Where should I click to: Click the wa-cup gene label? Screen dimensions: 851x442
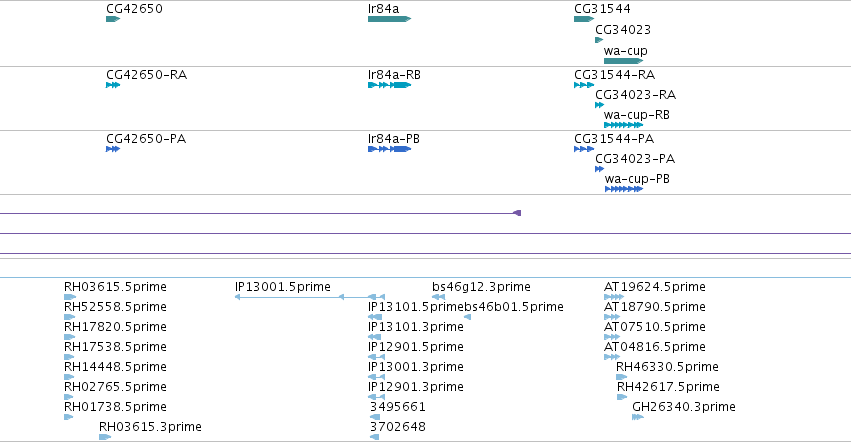[x=626, y=51]
